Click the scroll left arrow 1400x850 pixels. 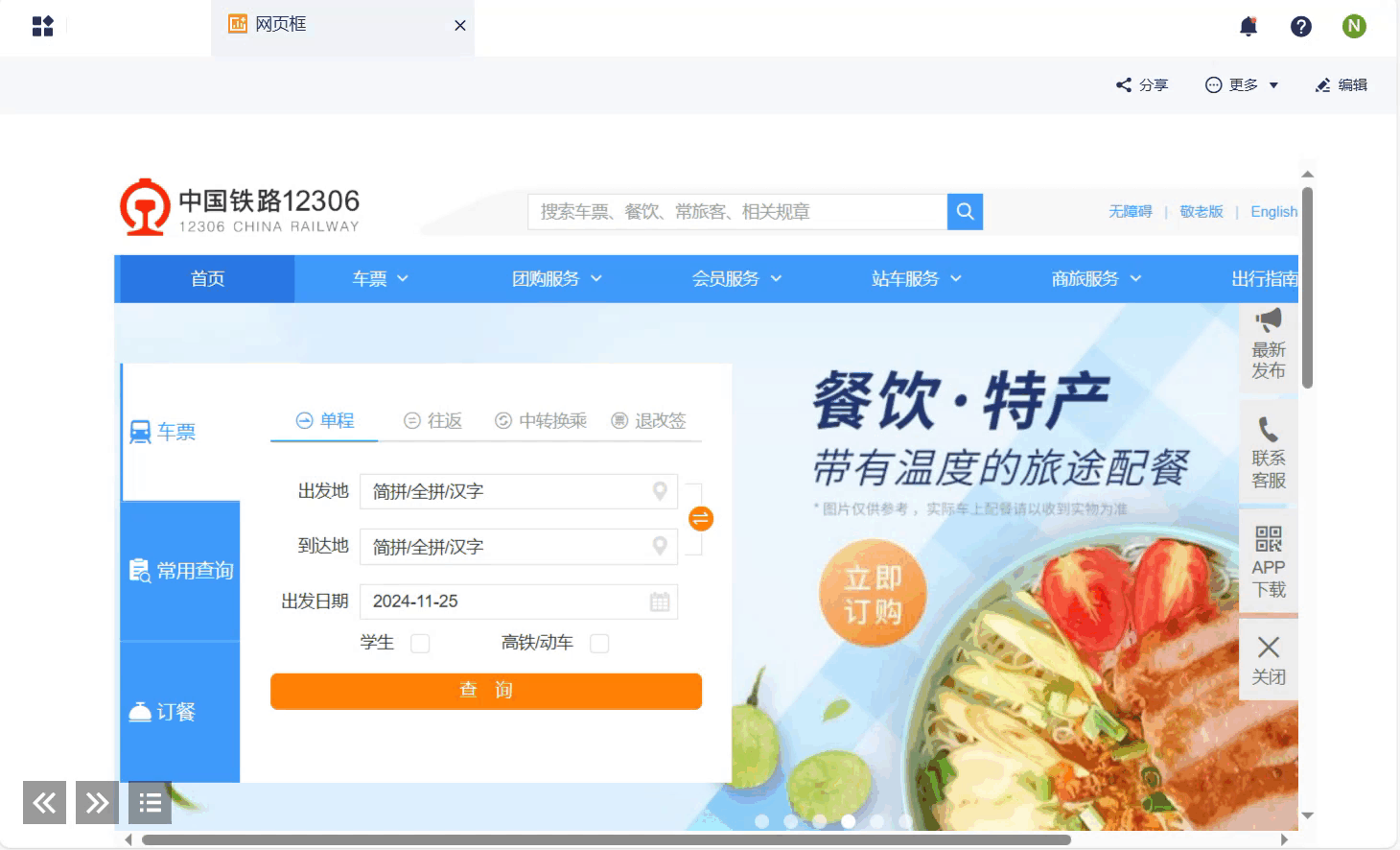pyautogui.click(x=128, y=839)
